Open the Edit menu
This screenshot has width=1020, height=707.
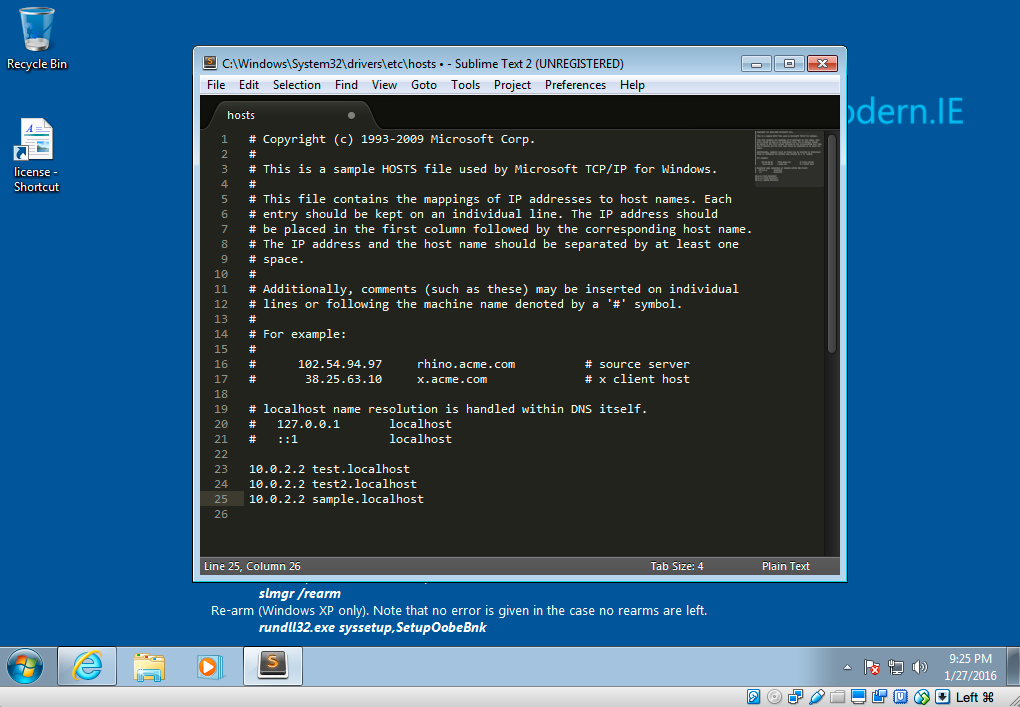click(x=248, y=85)
